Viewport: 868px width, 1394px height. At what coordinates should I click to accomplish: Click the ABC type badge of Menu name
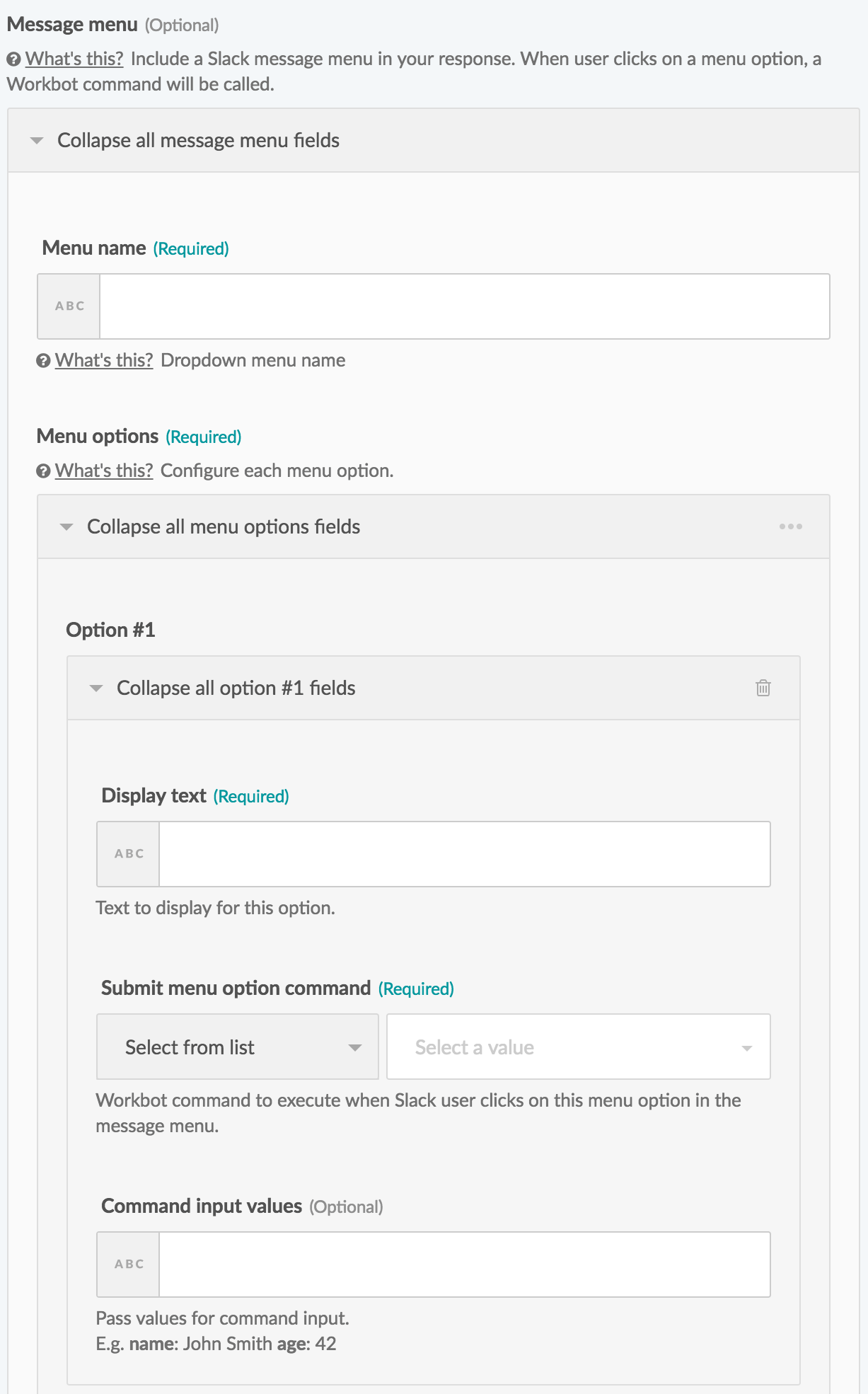coord(69,306)
